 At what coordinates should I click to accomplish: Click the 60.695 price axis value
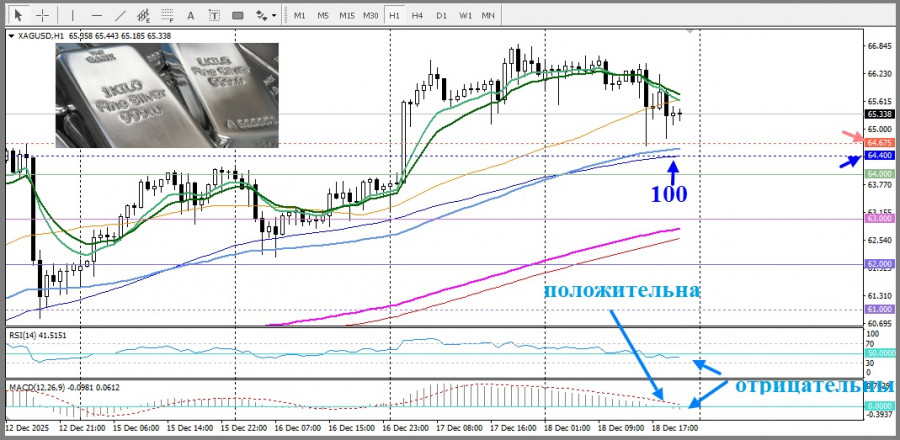(x=878, y=324)
